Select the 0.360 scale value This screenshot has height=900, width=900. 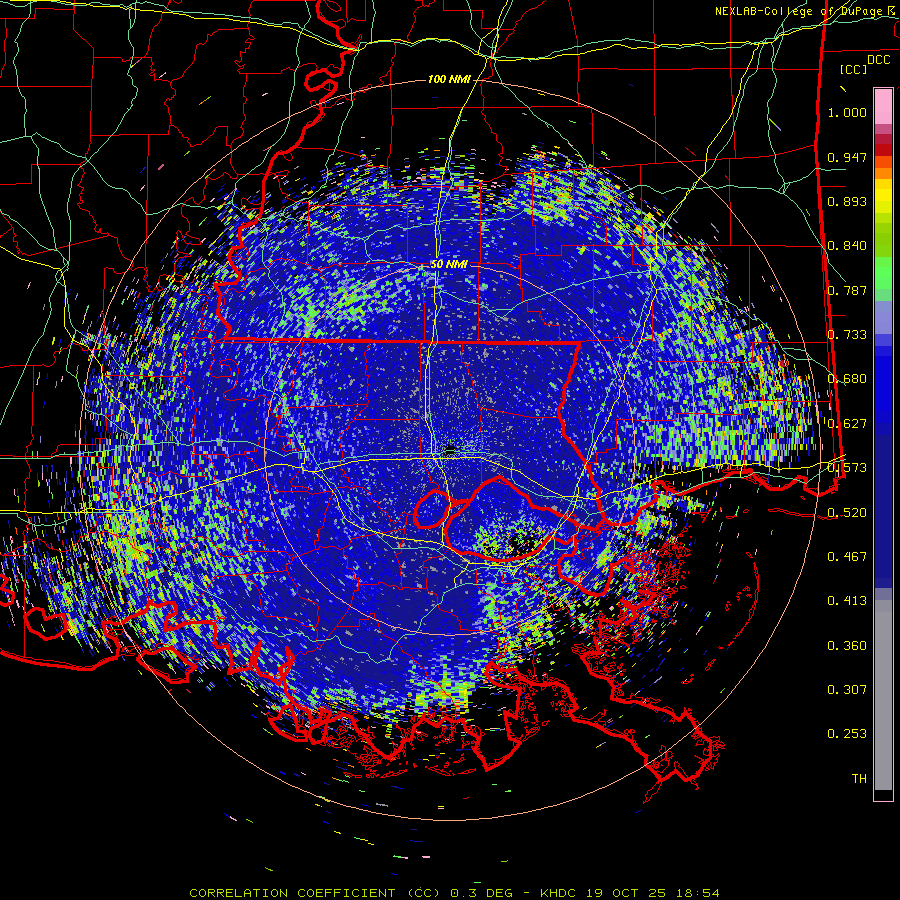(847, 646)
